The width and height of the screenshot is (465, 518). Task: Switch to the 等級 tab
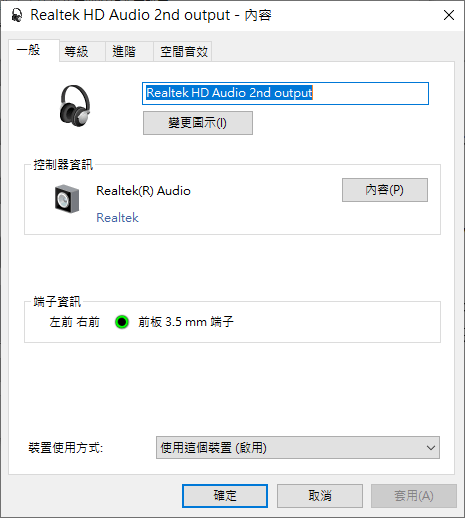point(76,52)
